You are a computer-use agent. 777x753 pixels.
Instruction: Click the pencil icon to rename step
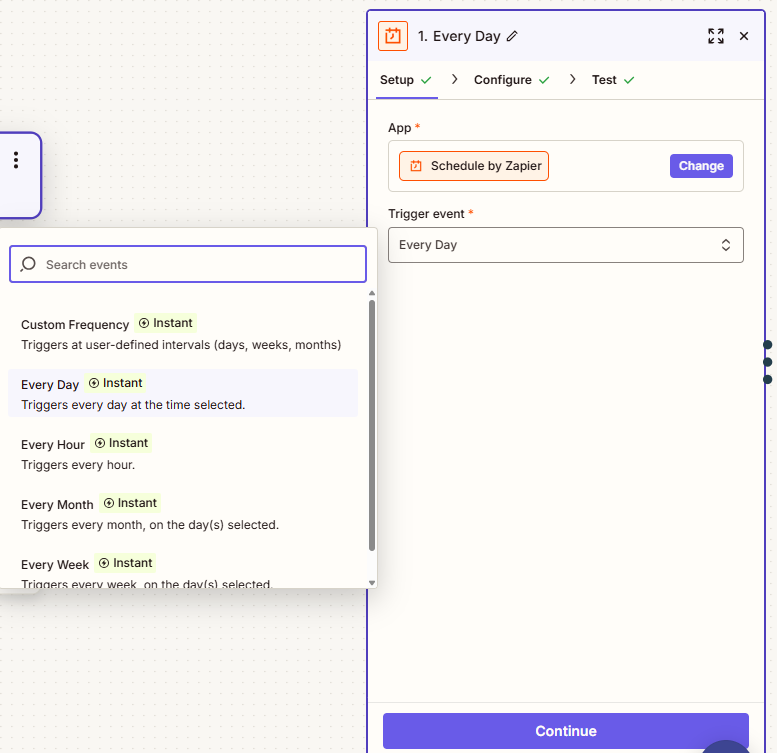tap(513, 36)
